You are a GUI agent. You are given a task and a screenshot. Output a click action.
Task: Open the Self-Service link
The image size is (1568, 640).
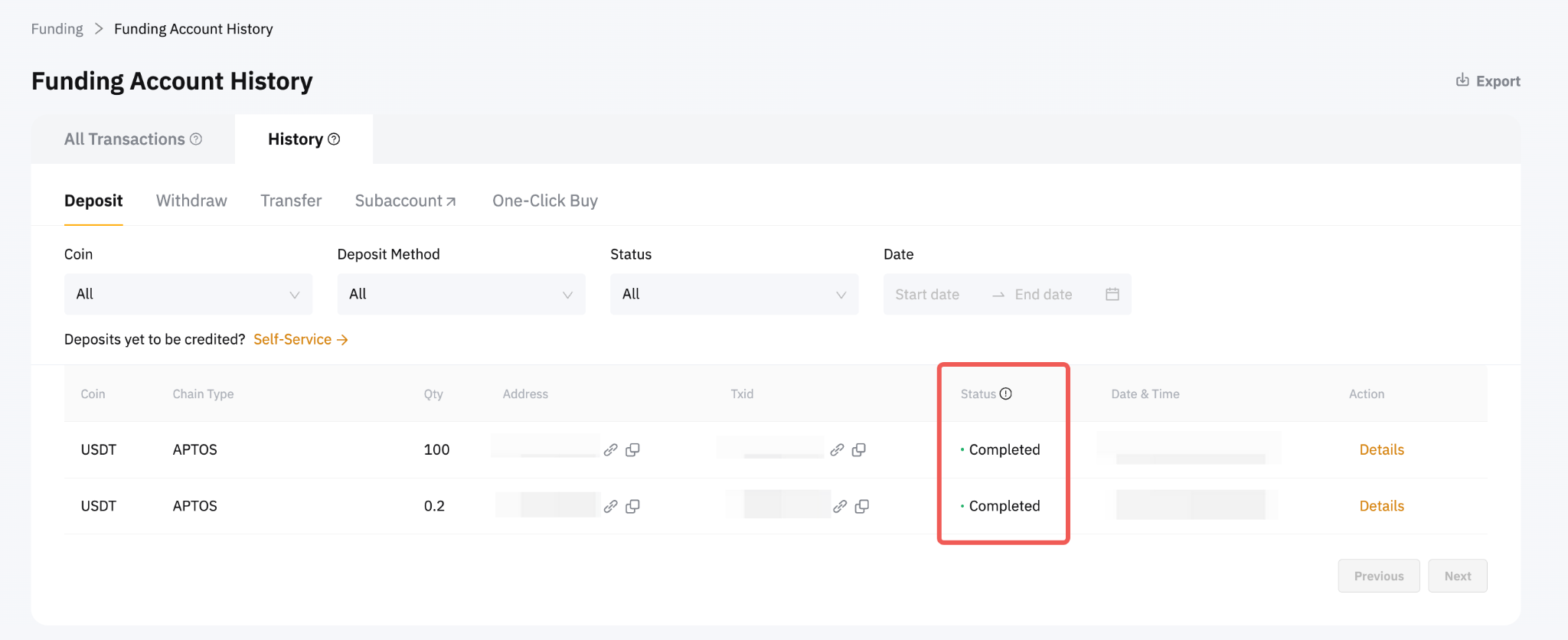tap(300, 339)
